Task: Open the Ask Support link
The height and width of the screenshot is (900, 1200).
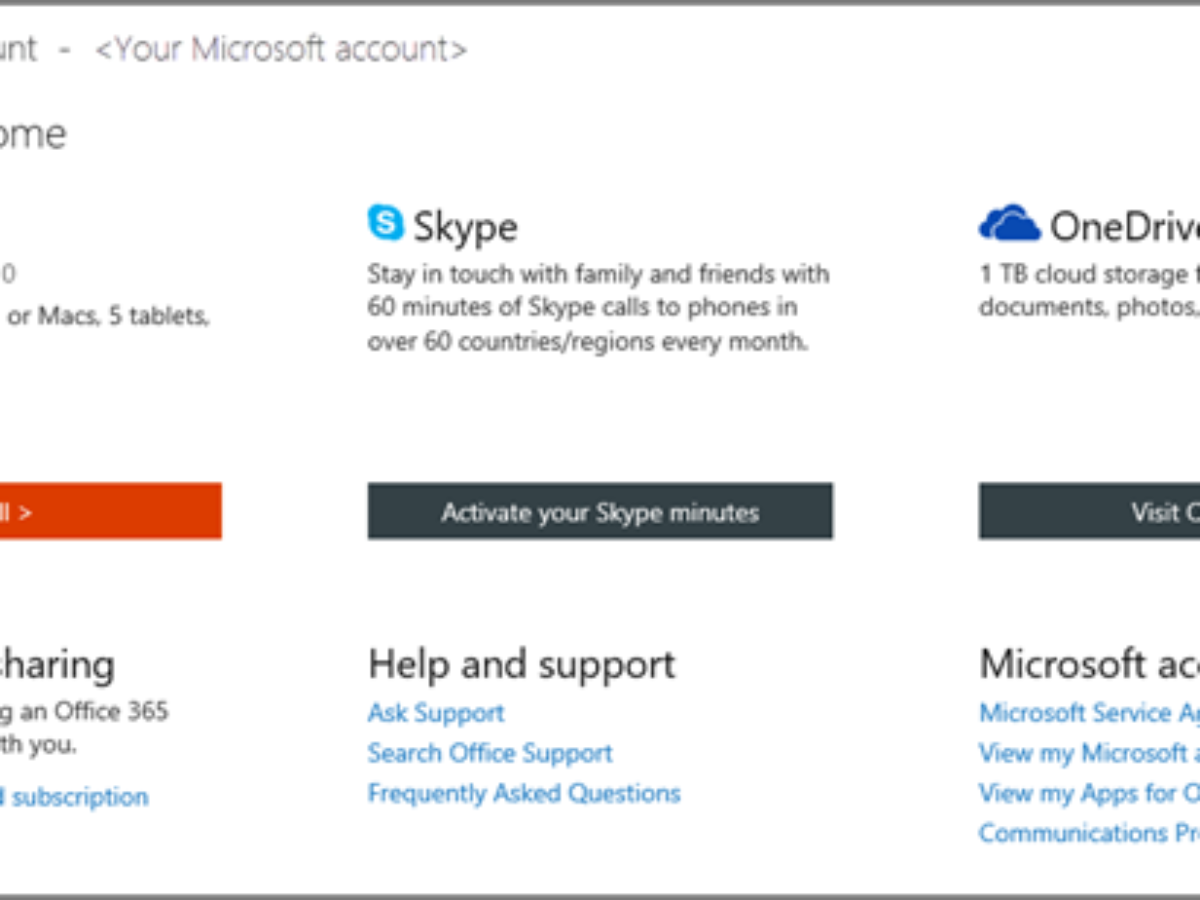Action: 436,713
